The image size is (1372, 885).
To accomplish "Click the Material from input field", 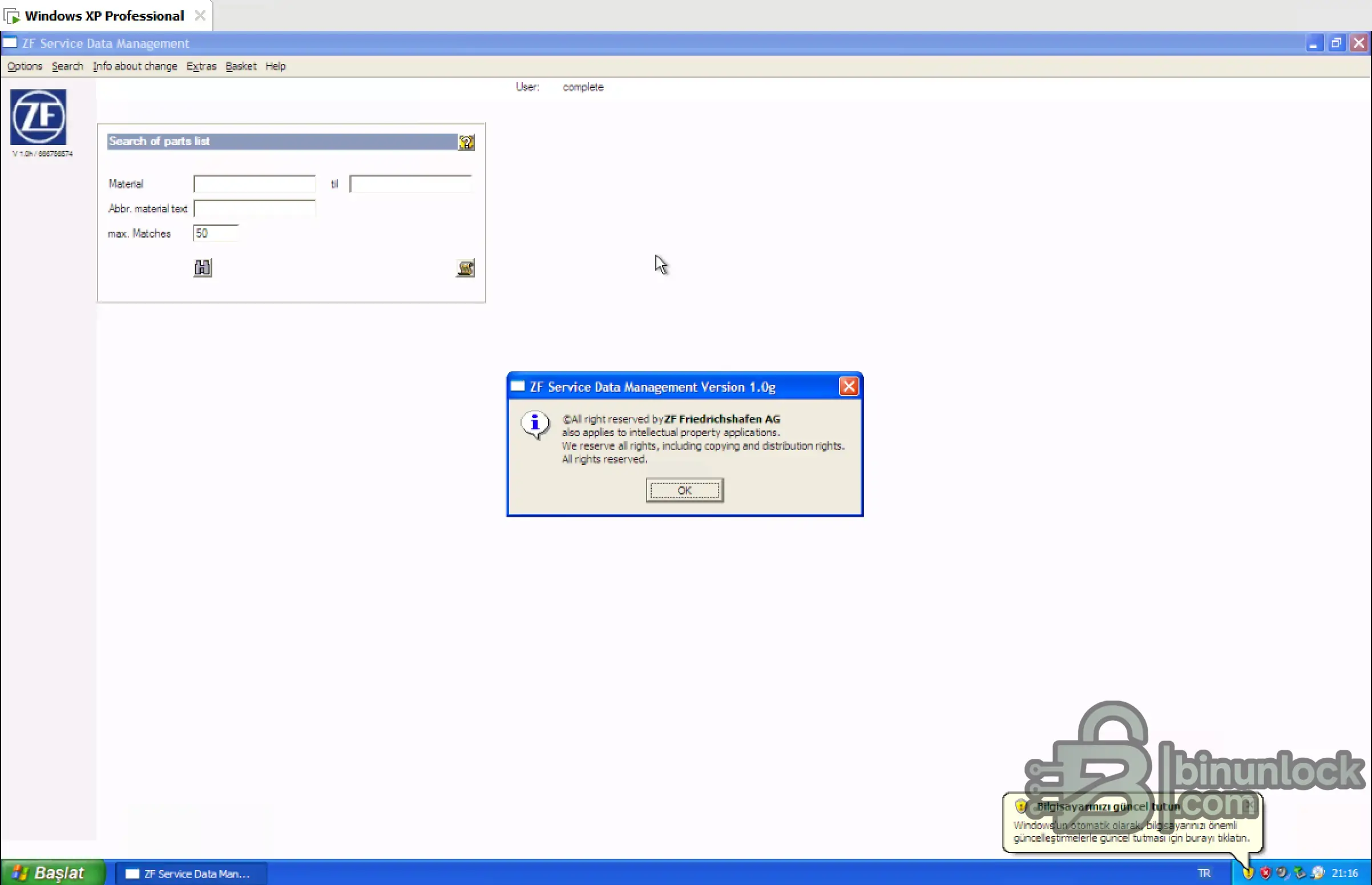I will tap(255, 184).
